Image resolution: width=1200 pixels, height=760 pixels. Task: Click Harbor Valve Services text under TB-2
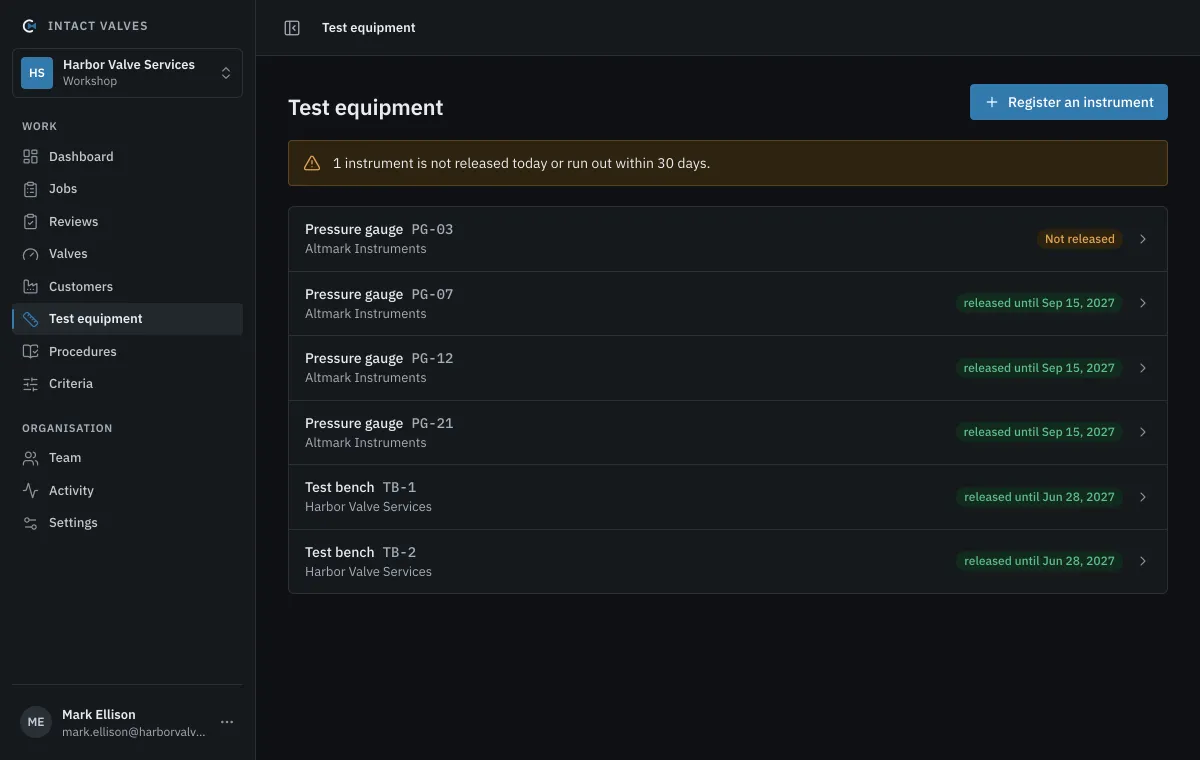point(368,572)
